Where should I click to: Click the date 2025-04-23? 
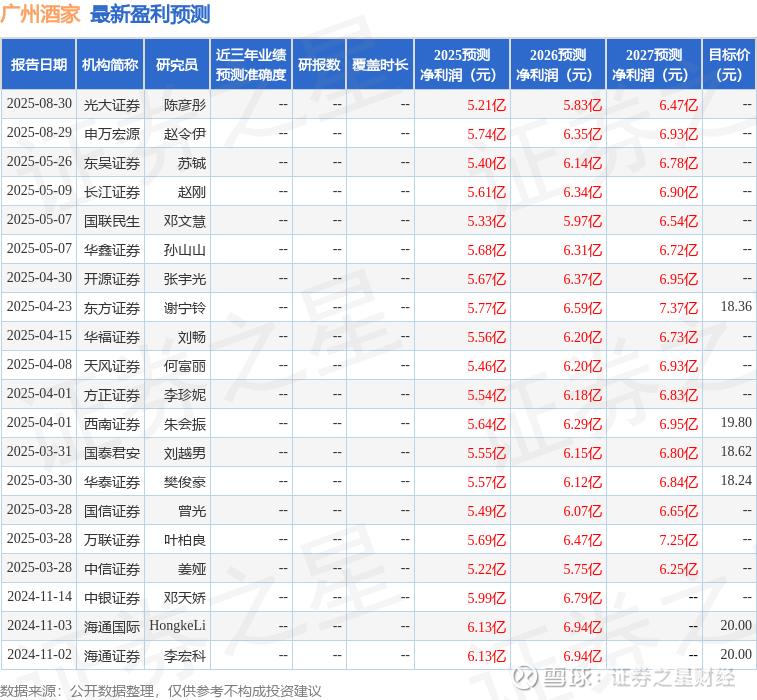(x=39, y=307)
